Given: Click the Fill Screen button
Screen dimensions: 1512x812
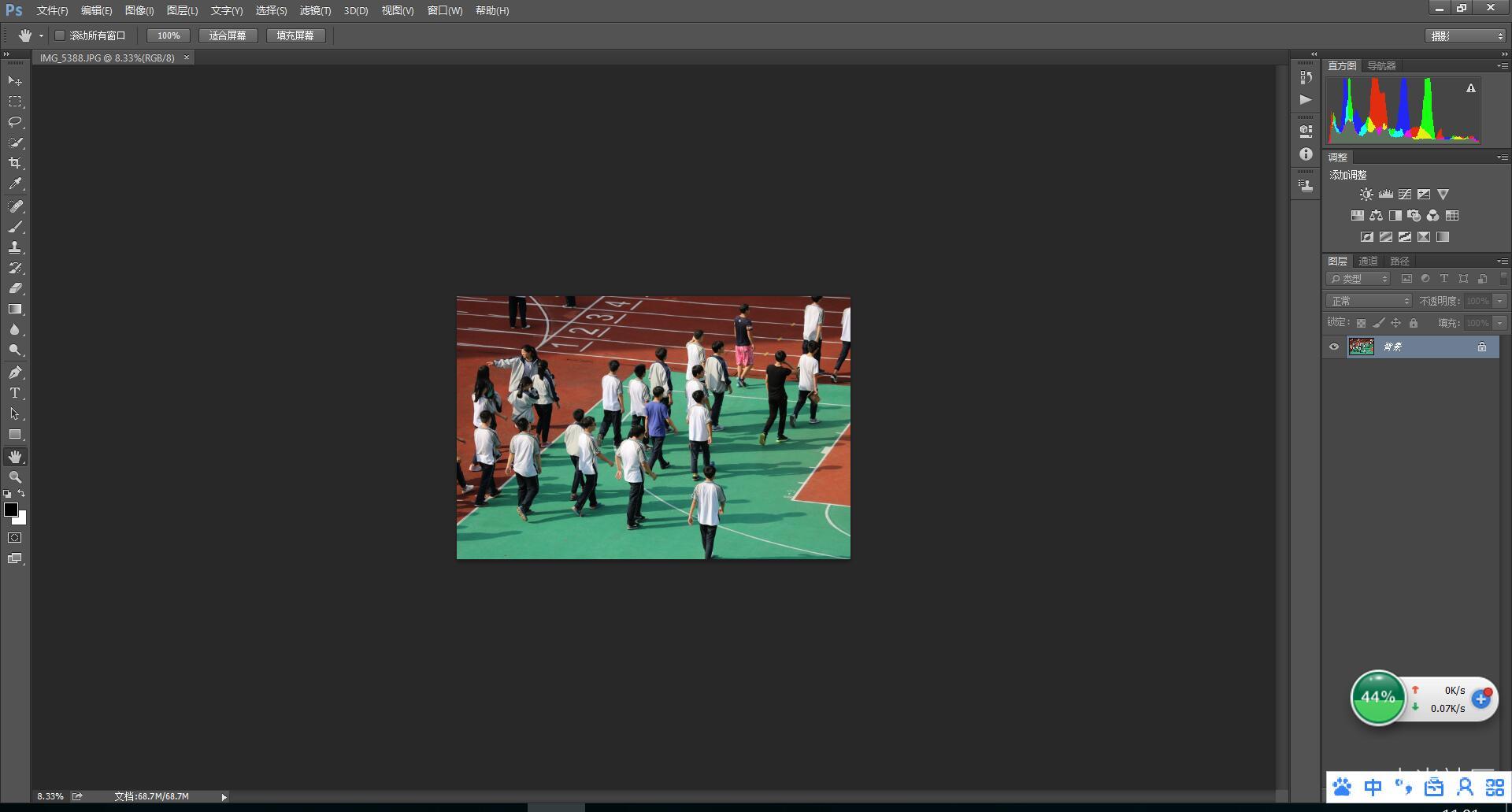Looking at the screenshot, I should coord(295,35).
